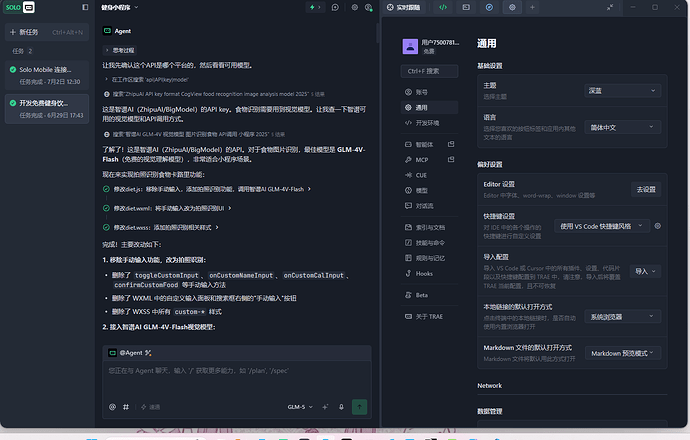Click the microphone voice input icon
Viewport: 690px width, 440px height.
coord(341,407)
